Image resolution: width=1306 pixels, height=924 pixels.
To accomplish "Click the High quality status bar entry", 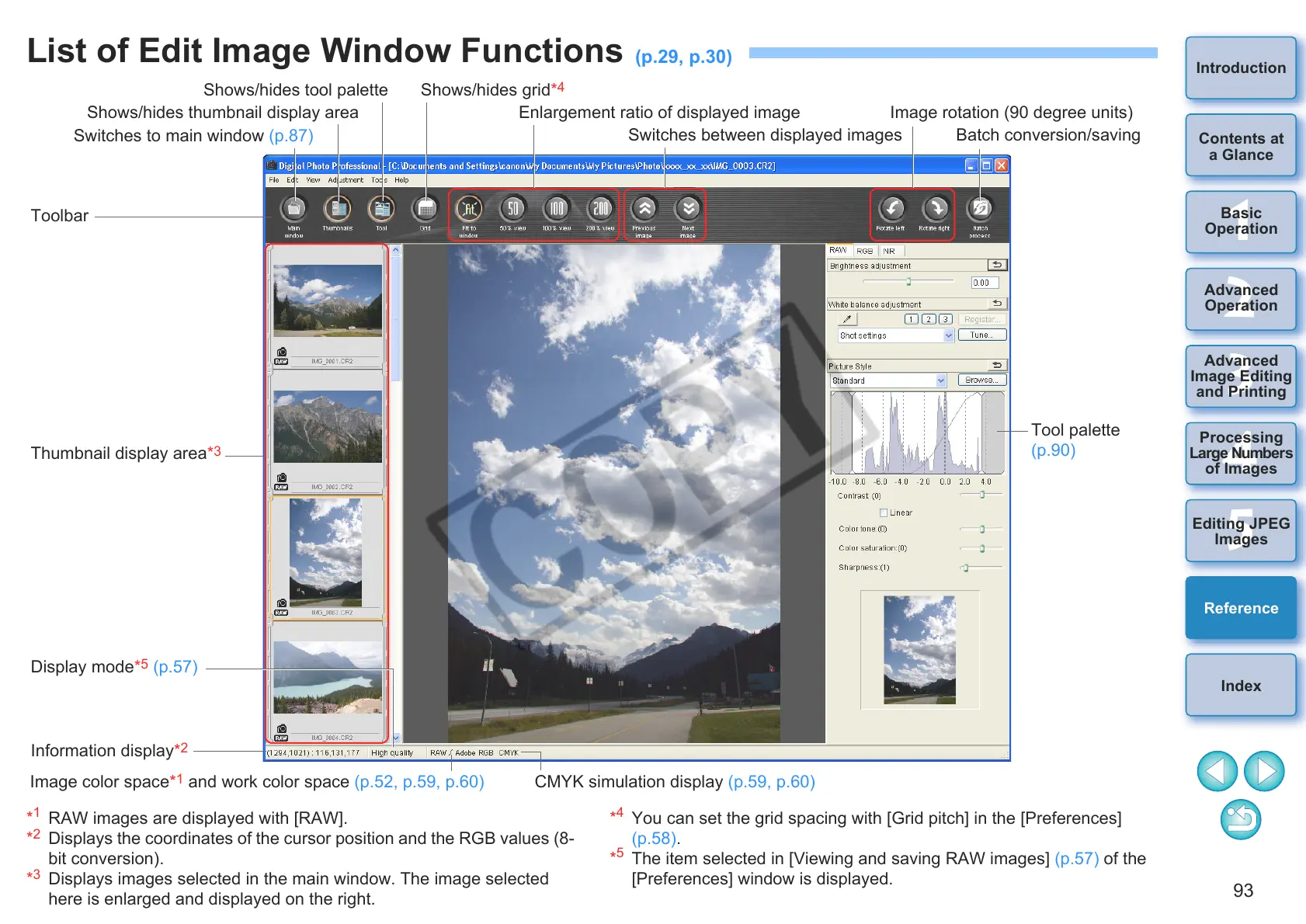I will pyautogui.click(x=392, y=753).
